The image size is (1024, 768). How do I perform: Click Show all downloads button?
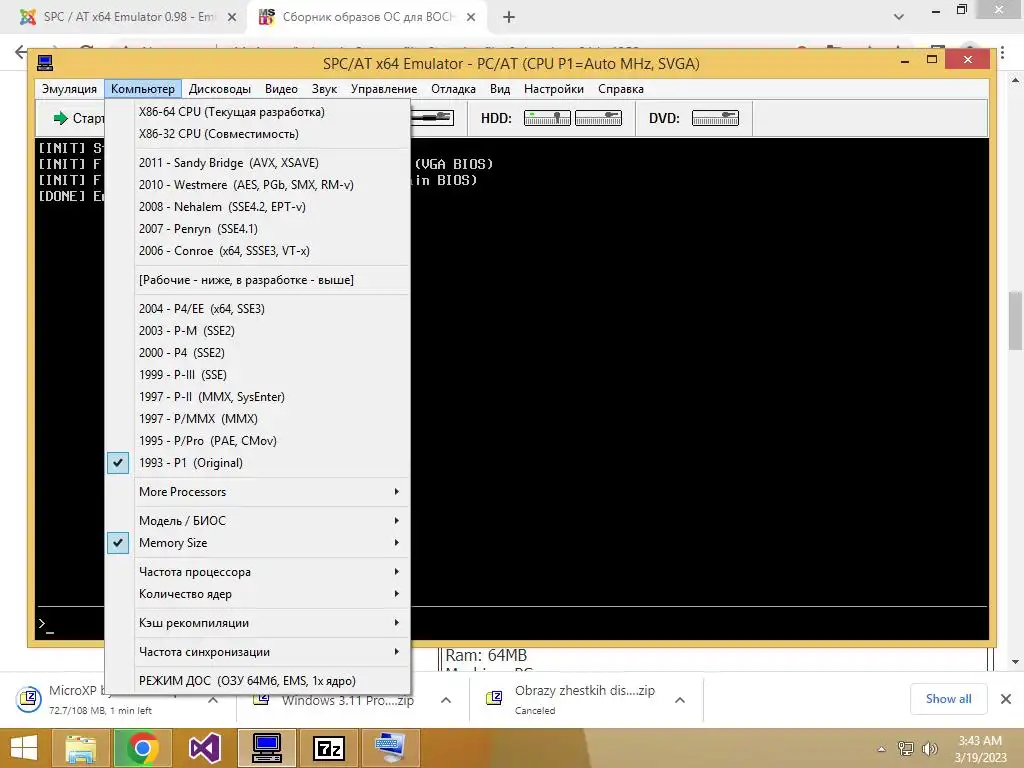coord(948,699)
